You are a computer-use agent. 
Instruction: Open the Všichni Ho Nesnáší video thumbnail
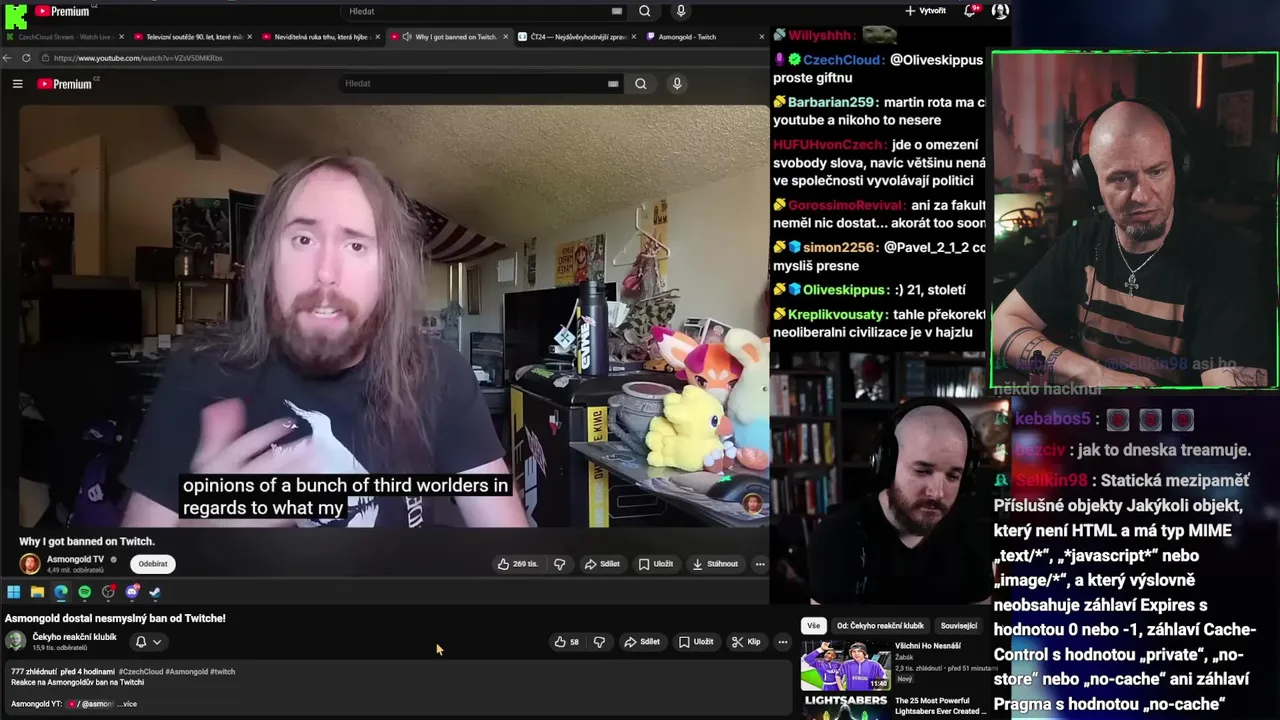(x=845, y=666)
